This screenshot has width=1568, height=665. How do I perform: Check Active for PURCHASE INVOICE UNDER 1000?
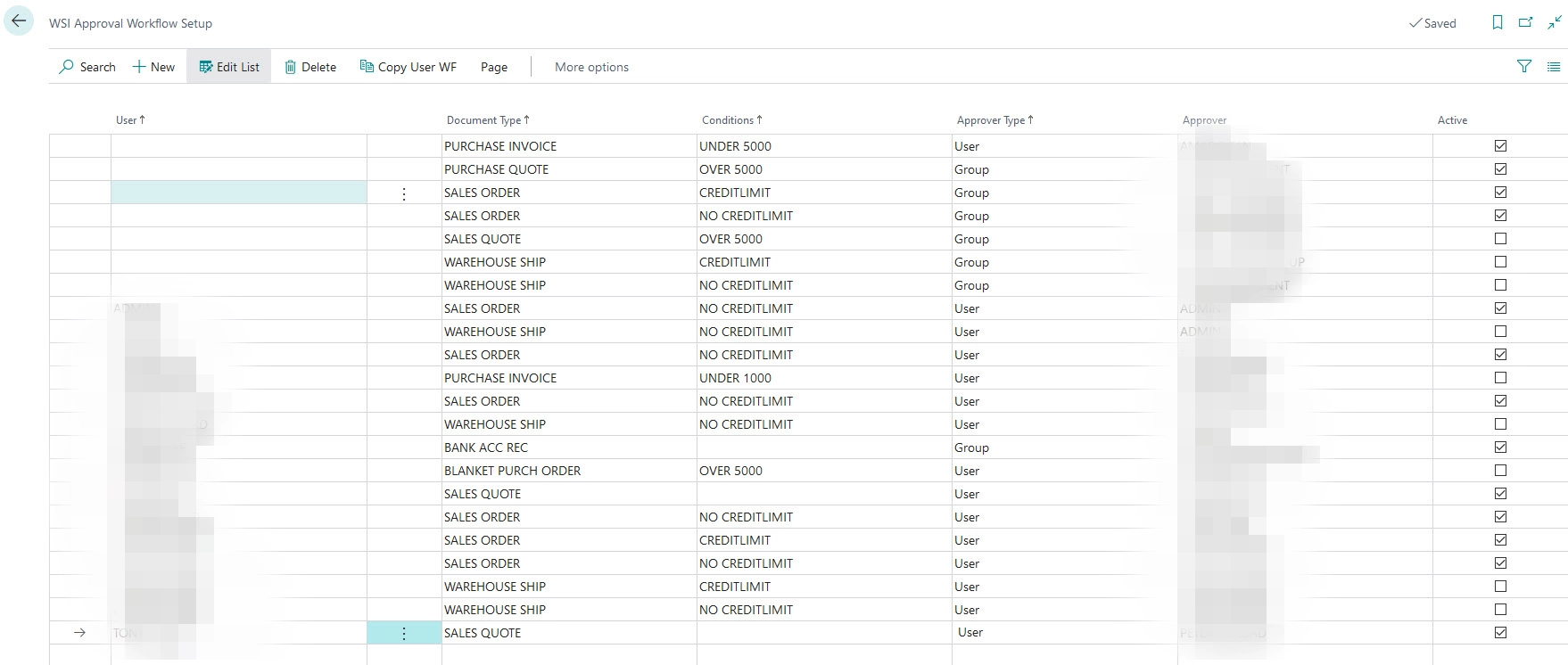click(x=1500, y=378)
